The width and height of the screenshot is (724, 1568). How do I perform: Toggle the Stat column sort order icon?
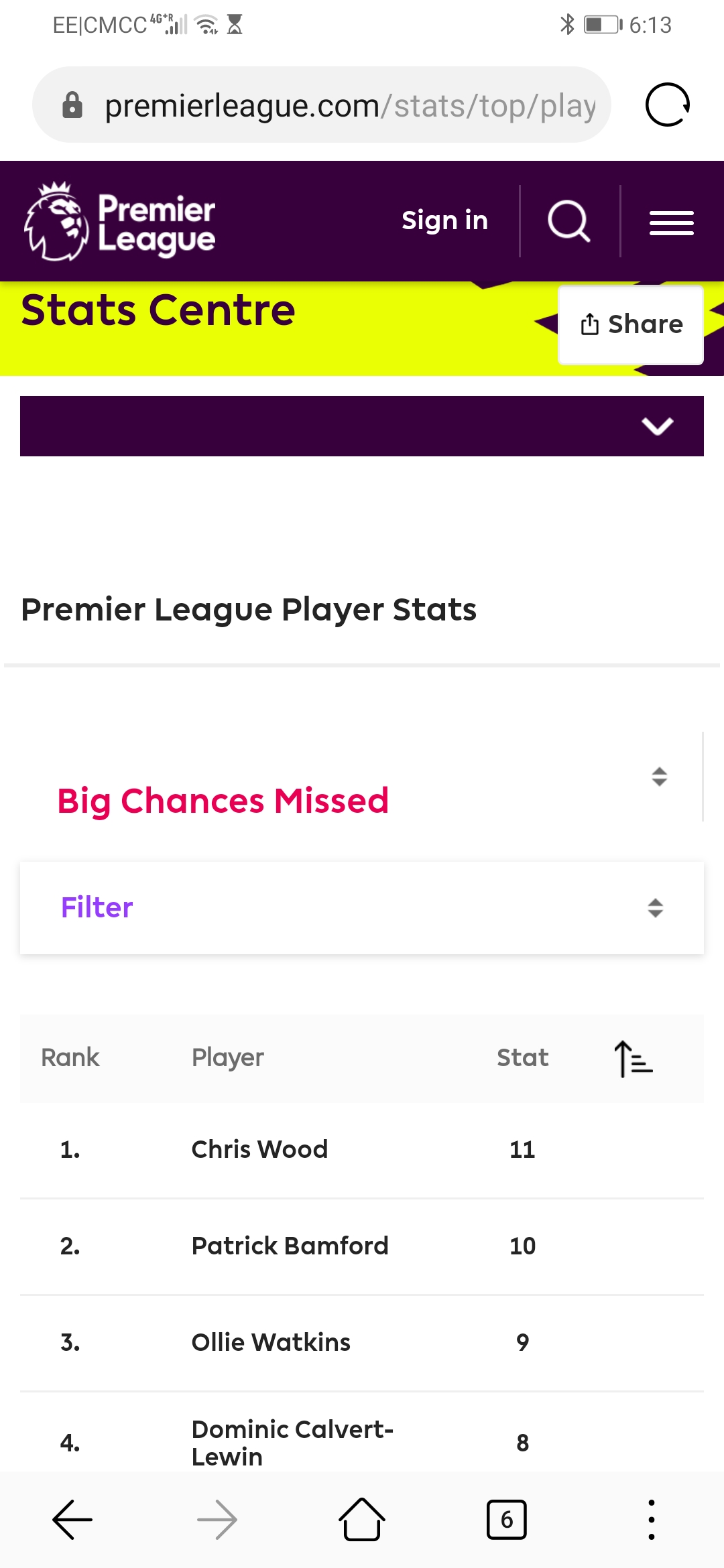point(633,1059)
